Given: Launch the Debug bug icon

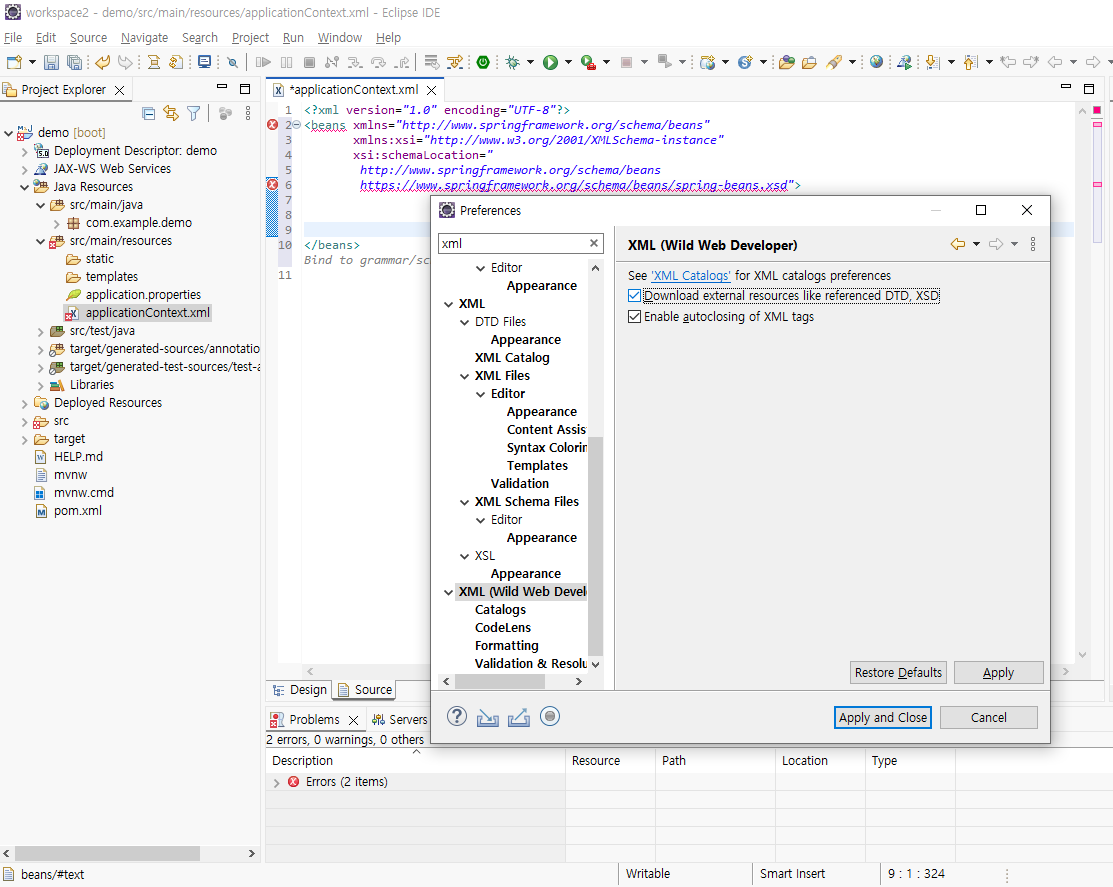Looking at the screenshot, I should click(512, 62).
